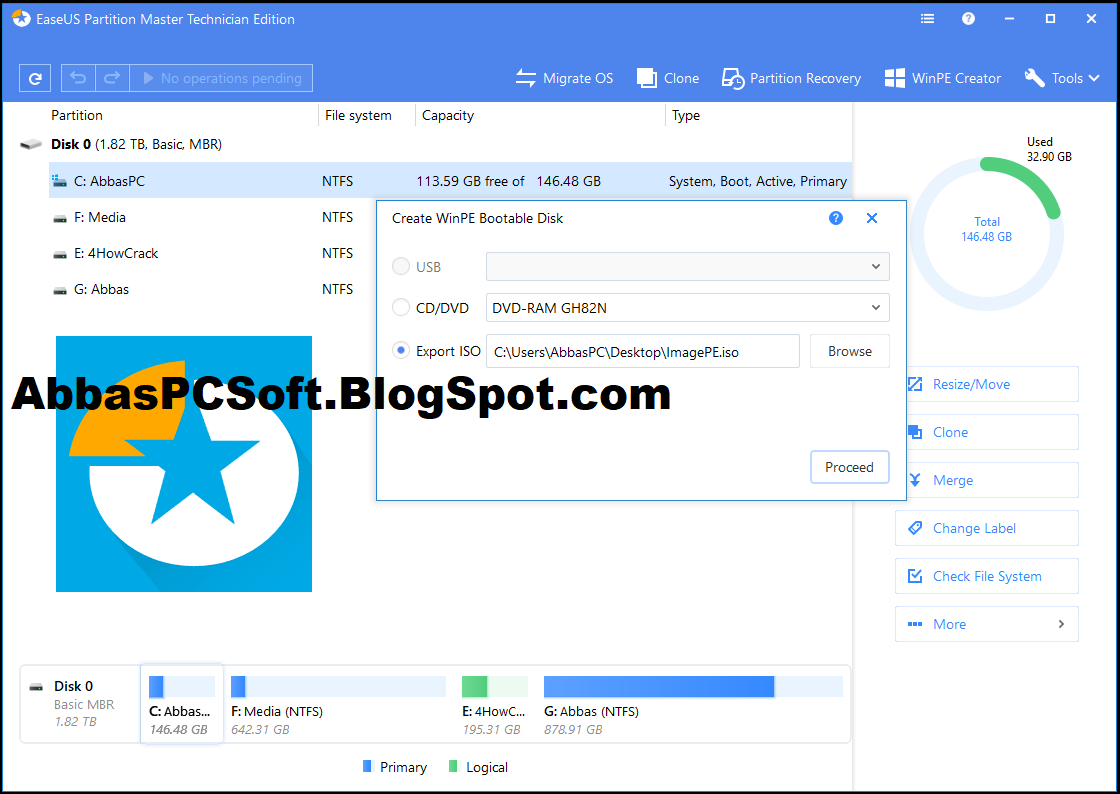Select C: Abbas block in disk map
Image resolution: width=1120 pixels, height=794 pixels.
coord(181,704)
